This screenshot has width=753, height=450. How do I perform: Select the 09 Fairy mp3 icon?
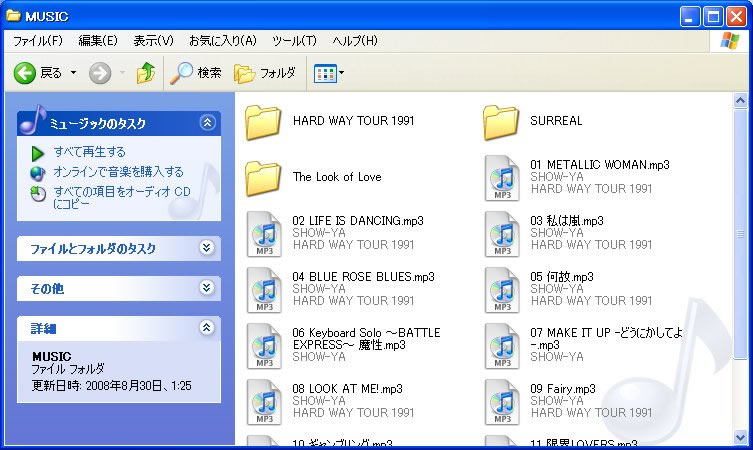502,402
